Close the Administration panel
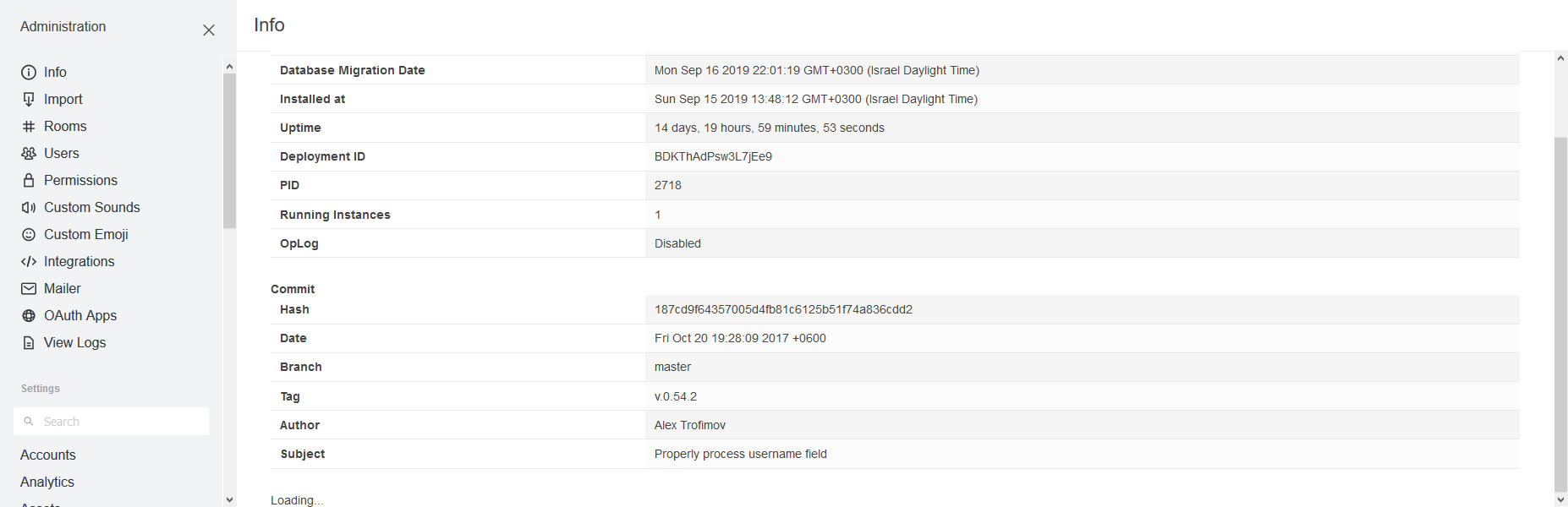 pyautogui.click(x=209, y=30)
